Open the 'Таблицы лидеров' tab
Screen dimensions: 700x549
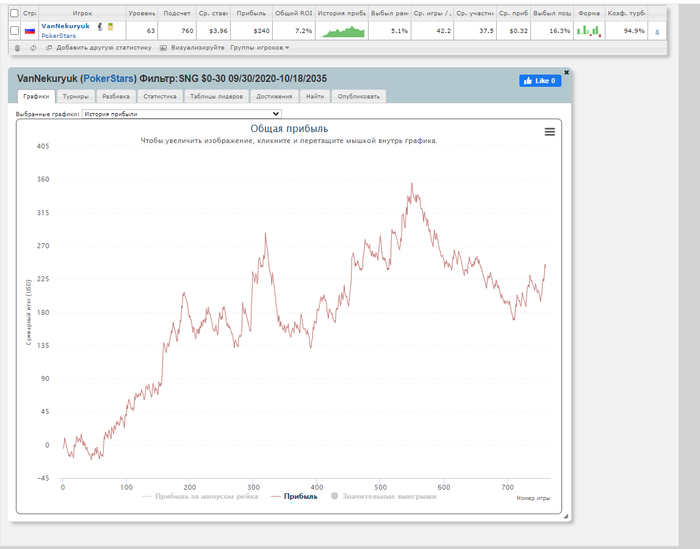(216, 96)
